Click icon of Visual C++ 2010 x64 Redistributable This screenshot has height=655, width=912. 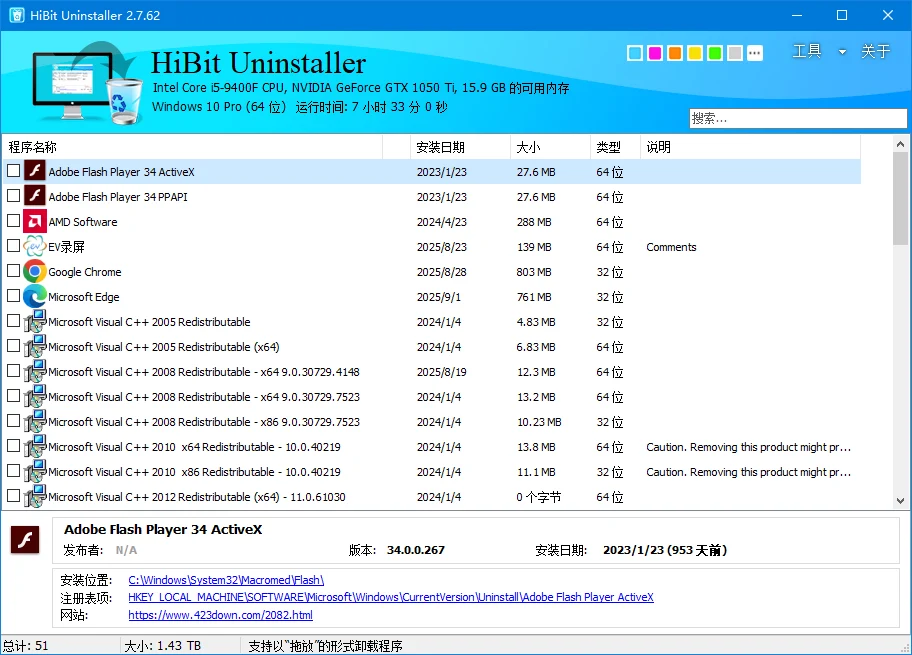coord(35,447)
